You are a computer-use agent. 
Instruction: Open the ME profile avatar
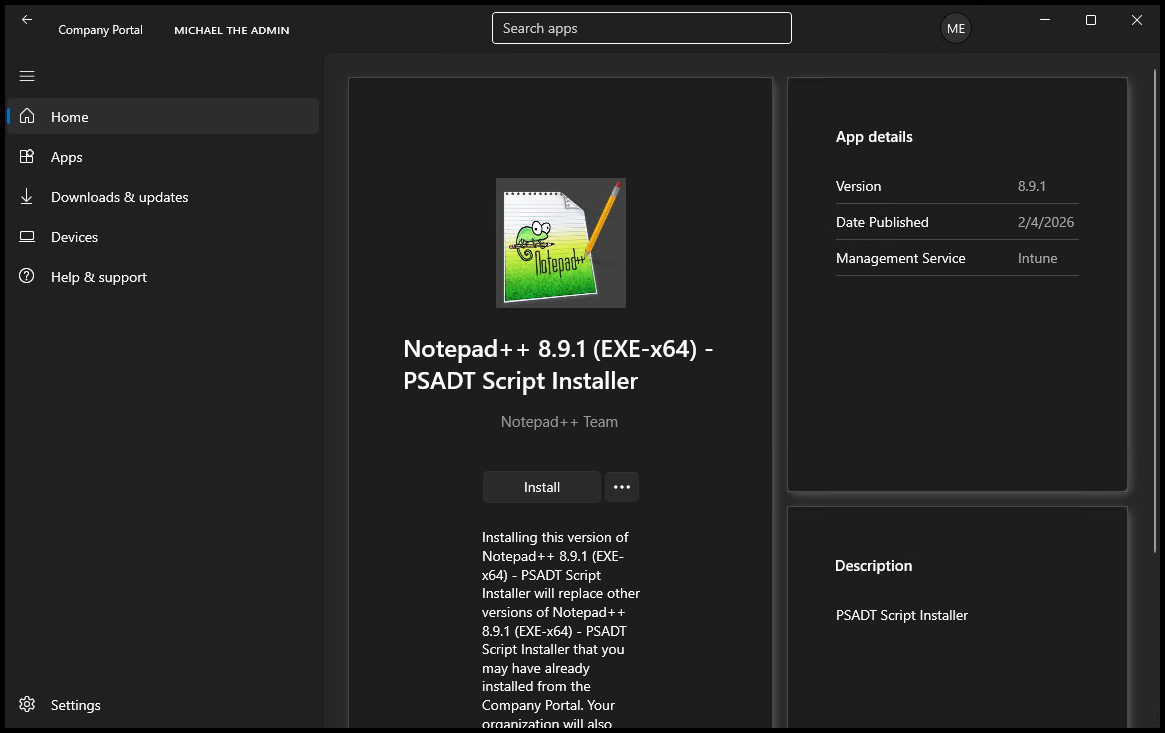[x=955, y=28]
